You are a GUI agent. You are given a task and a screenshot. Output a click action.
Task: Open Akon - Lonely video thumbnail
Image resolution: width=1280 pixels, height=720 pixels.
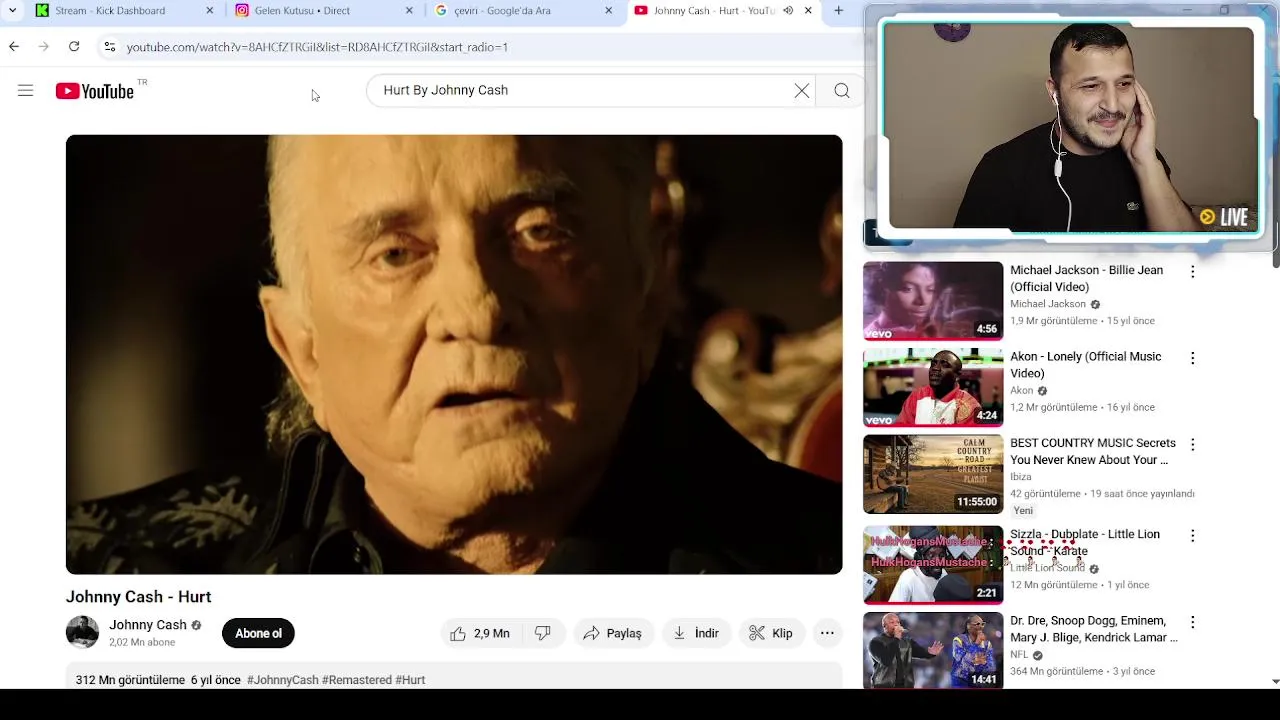(933, 388)
